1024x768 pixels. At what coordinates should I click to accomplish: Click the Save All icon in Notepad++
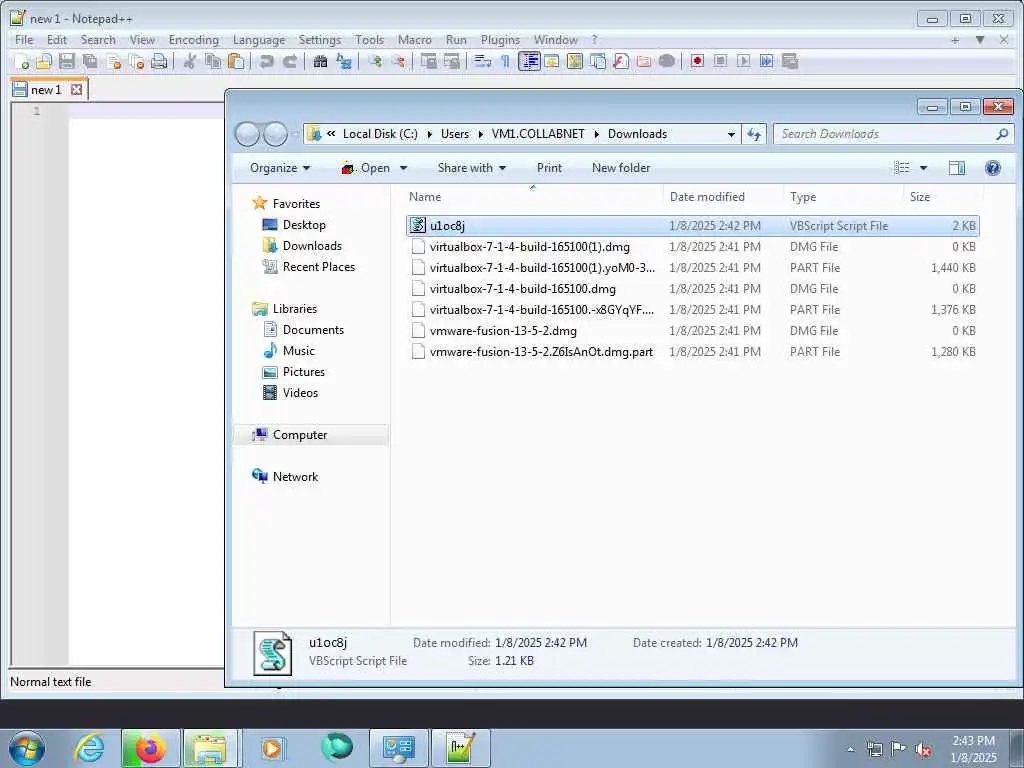pyautogui.click(x=90, y=61)
